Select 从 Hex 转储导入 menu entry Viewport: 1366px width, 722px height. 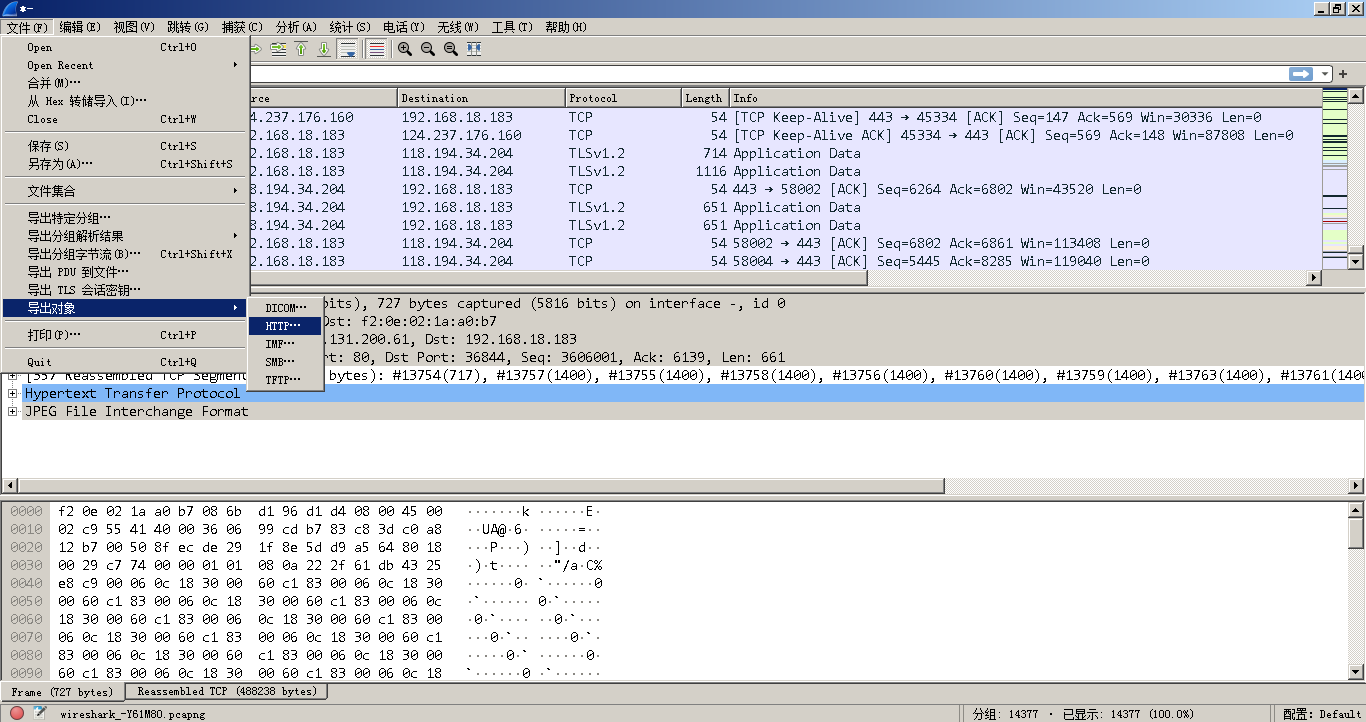[125, 101]
